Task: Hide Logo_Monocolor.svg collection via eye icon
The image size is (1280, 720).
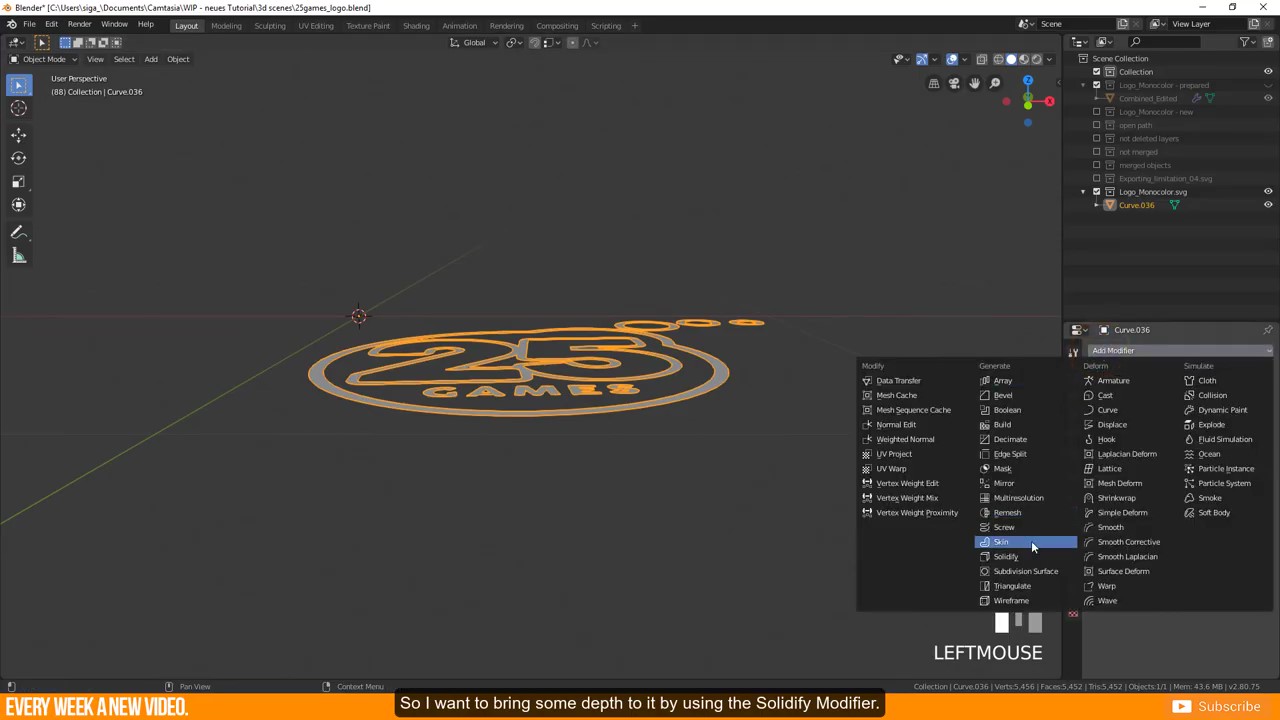Action: tap(1268, 192)
